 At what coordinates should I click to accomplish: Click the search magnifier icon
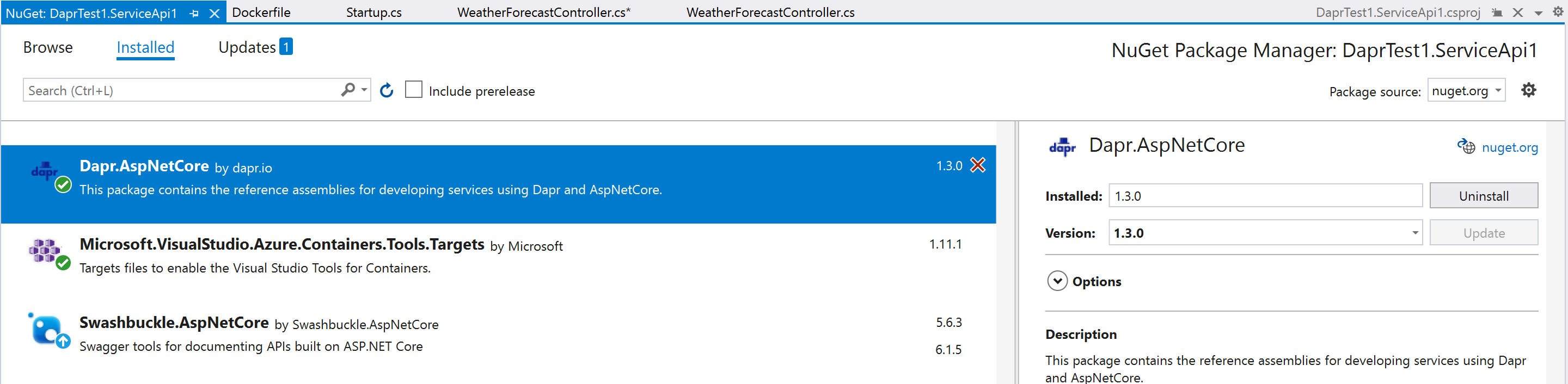[348, 90]
